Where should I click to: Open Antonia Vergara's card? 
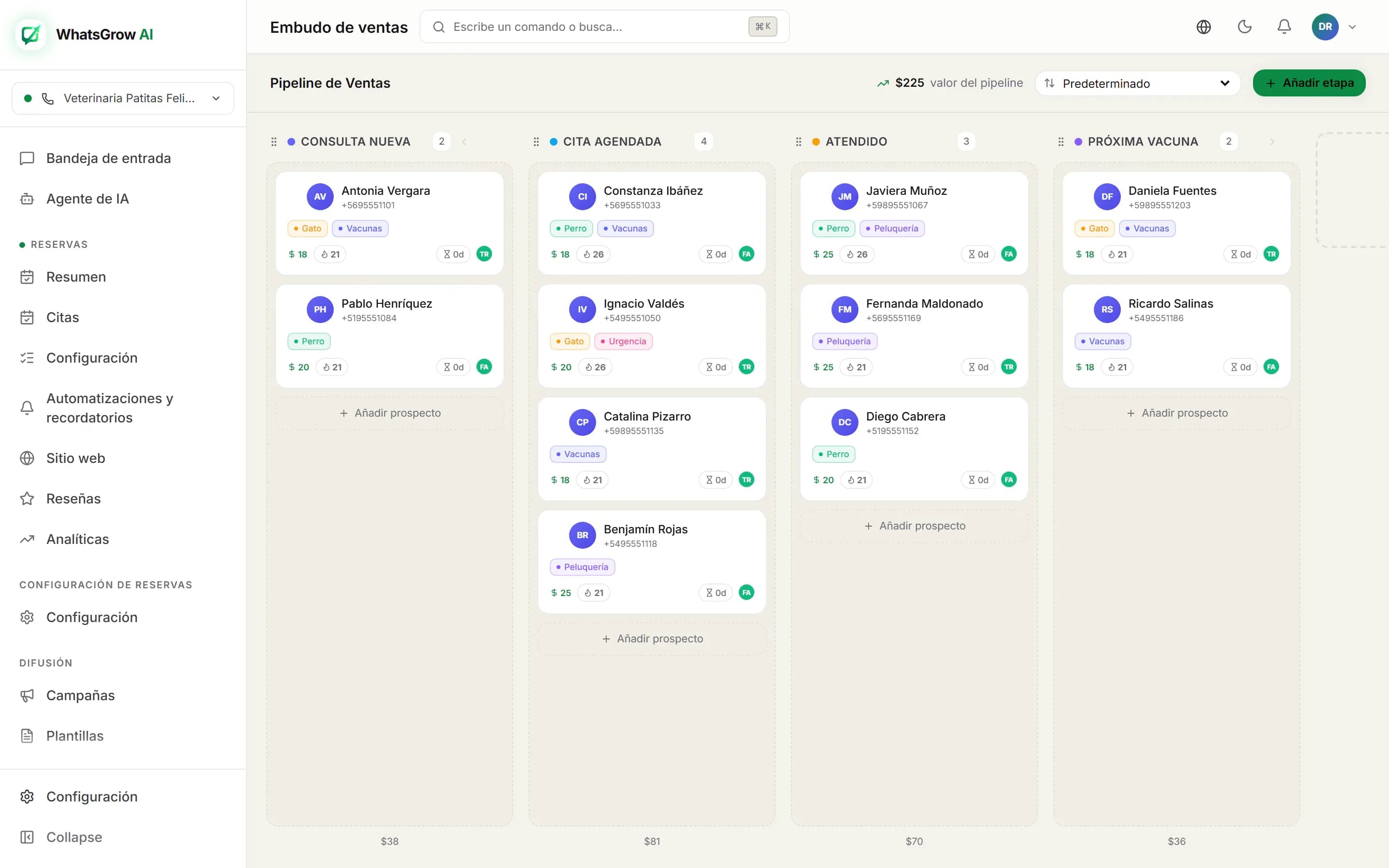[390, 223]
